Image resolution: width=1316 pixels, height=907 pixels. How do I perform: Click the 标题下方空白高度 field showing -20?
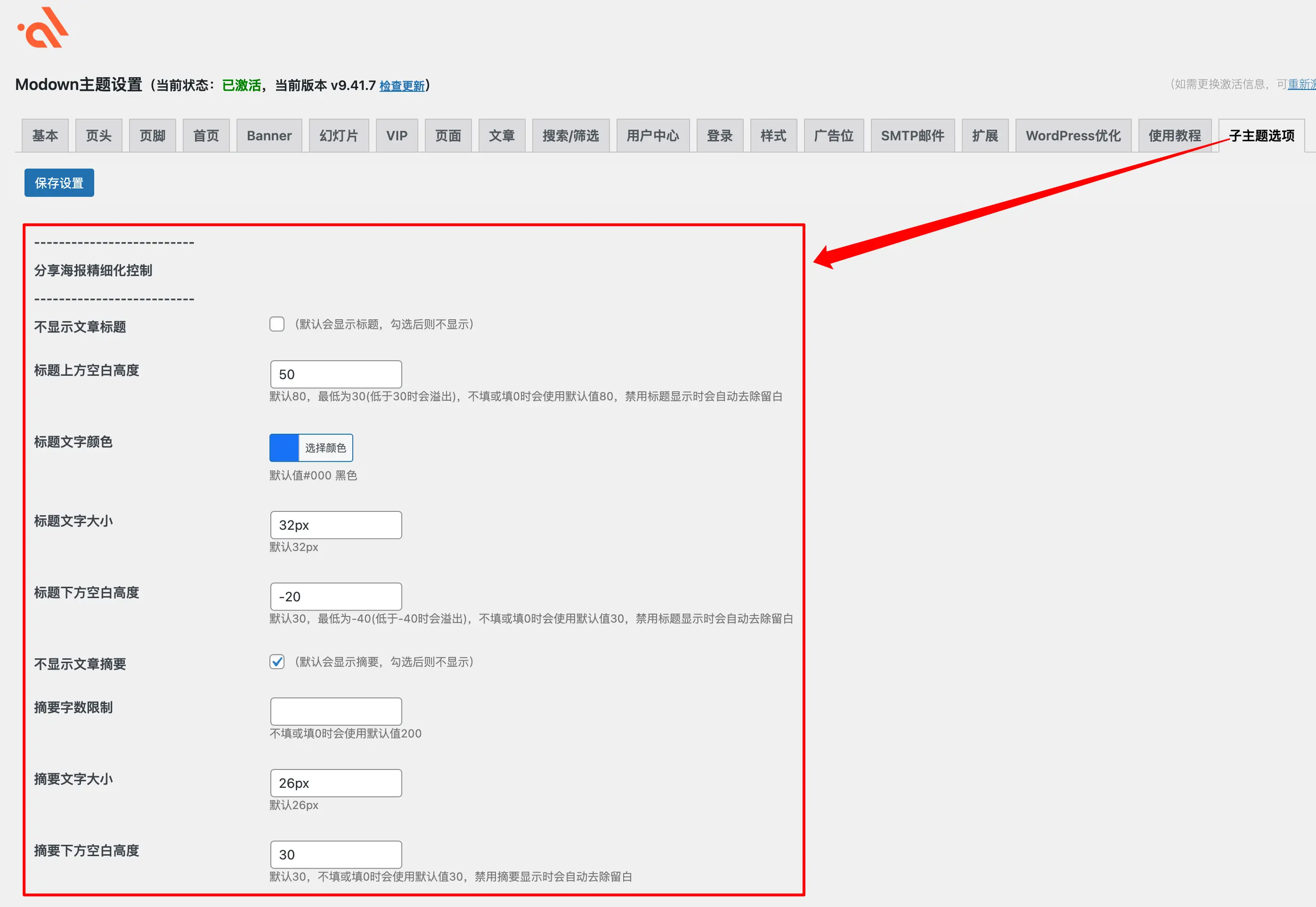[336, 597]
